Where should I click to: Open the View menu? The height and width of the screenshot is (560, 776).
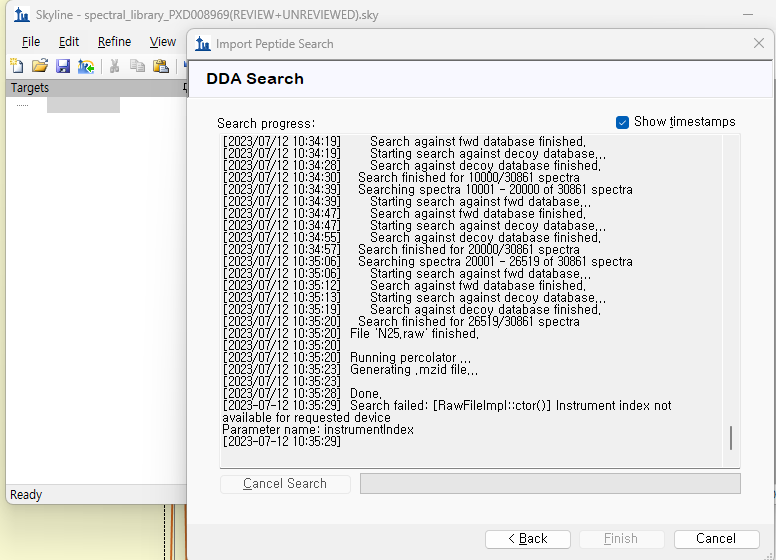coord(163,41)
